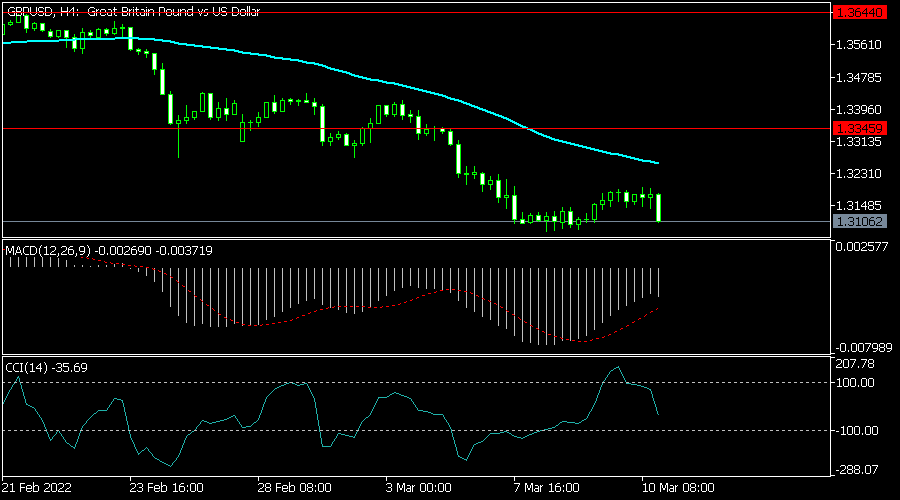
Task: Click the 1.32310 price scale value
Action: click(859, 173)
